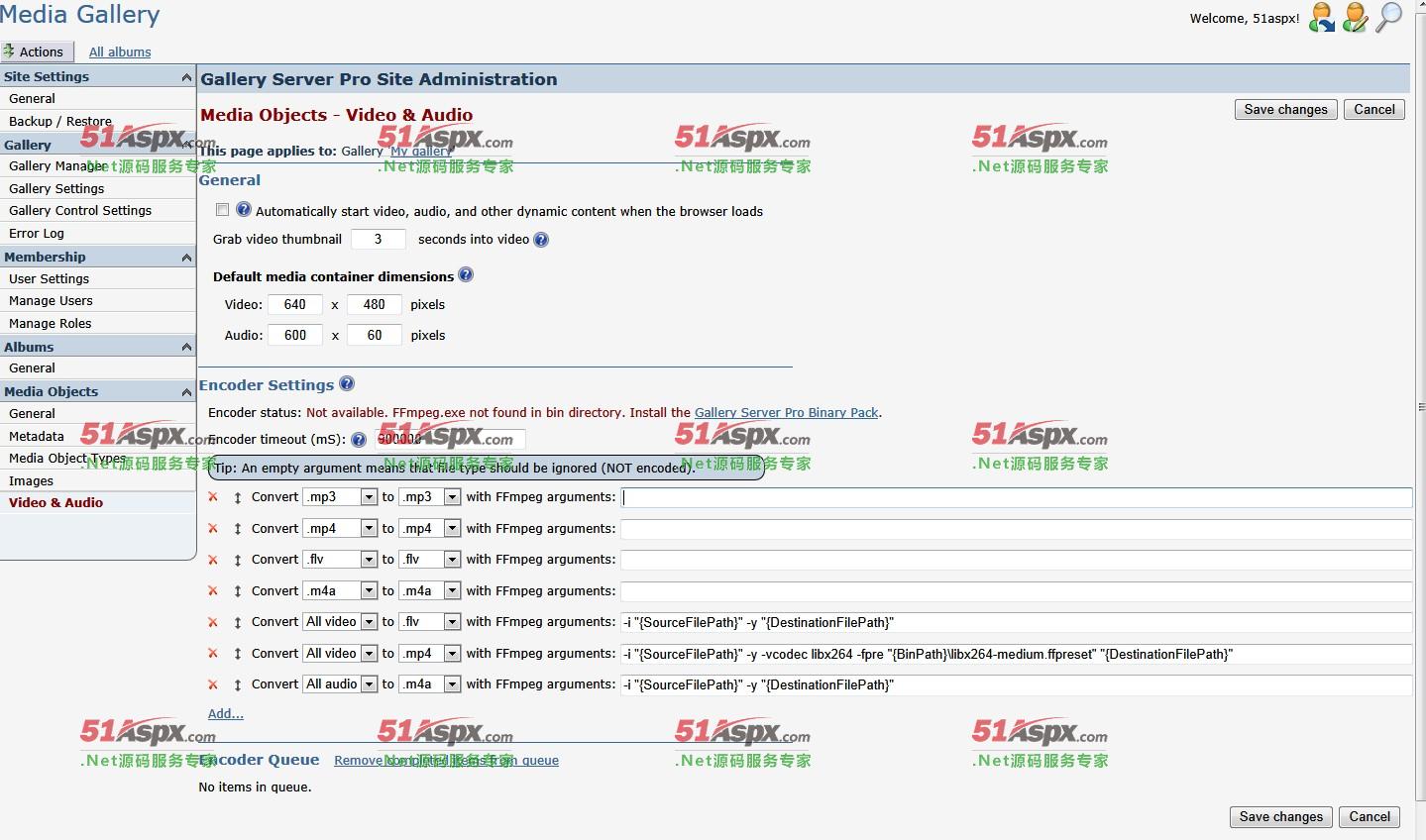Open the Actions menu
Viewport: 1426px width, 840px height.
(36, 52)
